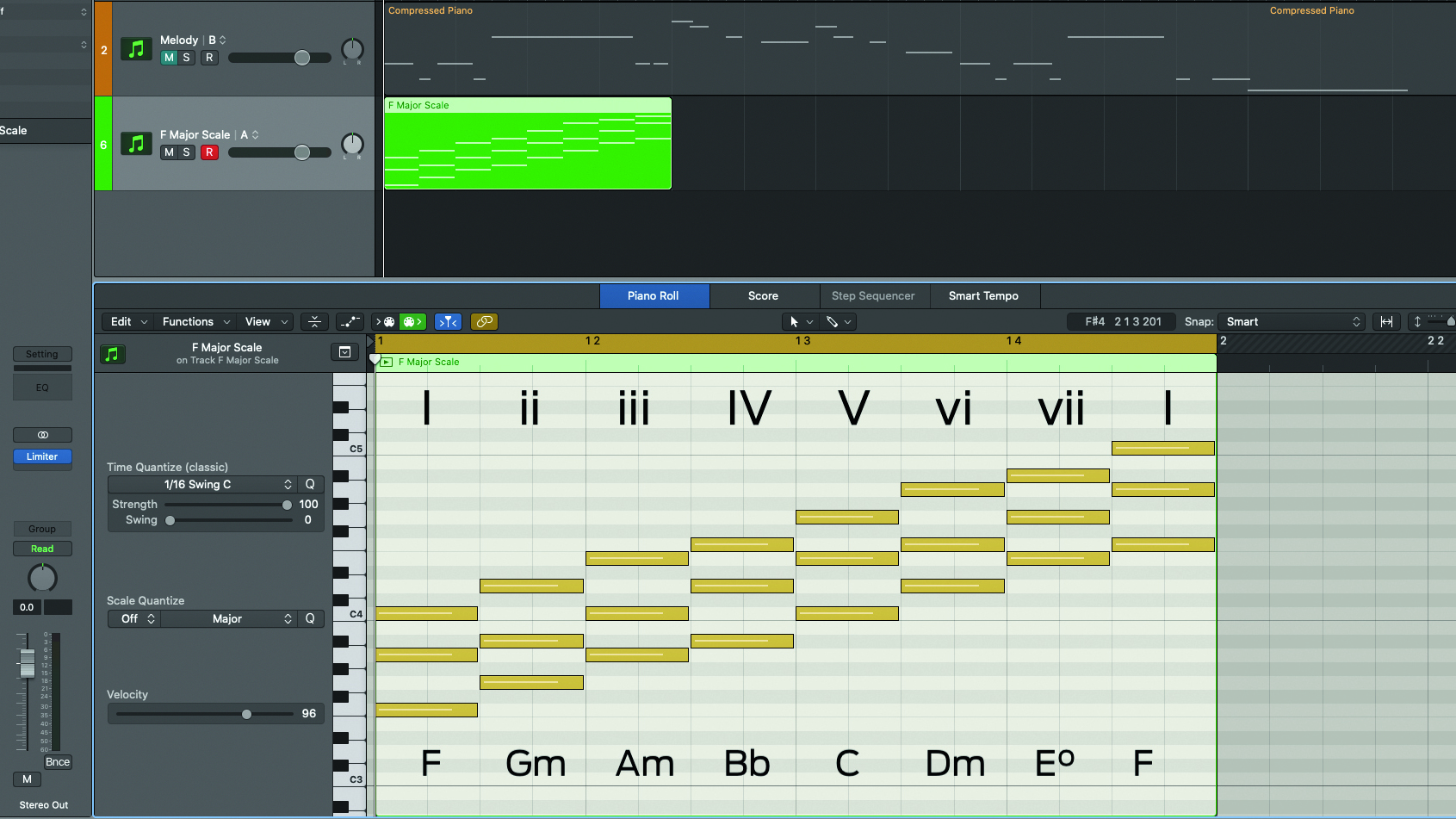Click the piano roll region music note icon

pos(112,354)
